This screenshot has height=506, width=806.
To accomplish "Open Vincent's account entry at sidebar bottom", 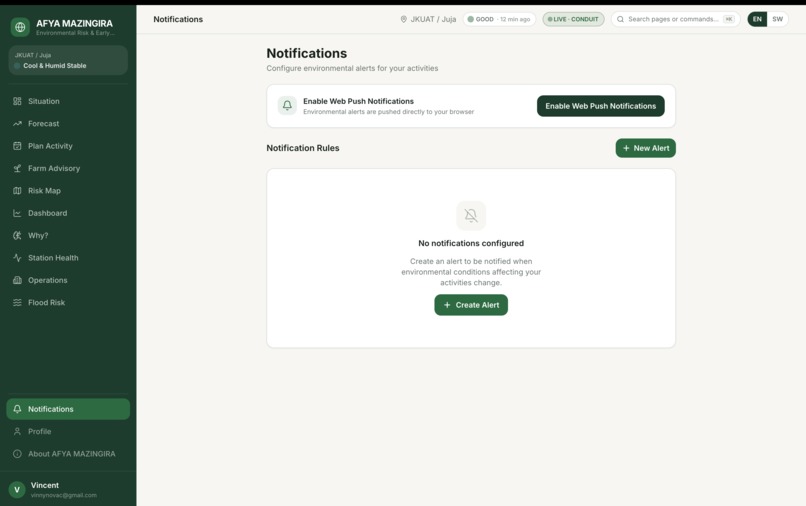I will click(68, 490).
